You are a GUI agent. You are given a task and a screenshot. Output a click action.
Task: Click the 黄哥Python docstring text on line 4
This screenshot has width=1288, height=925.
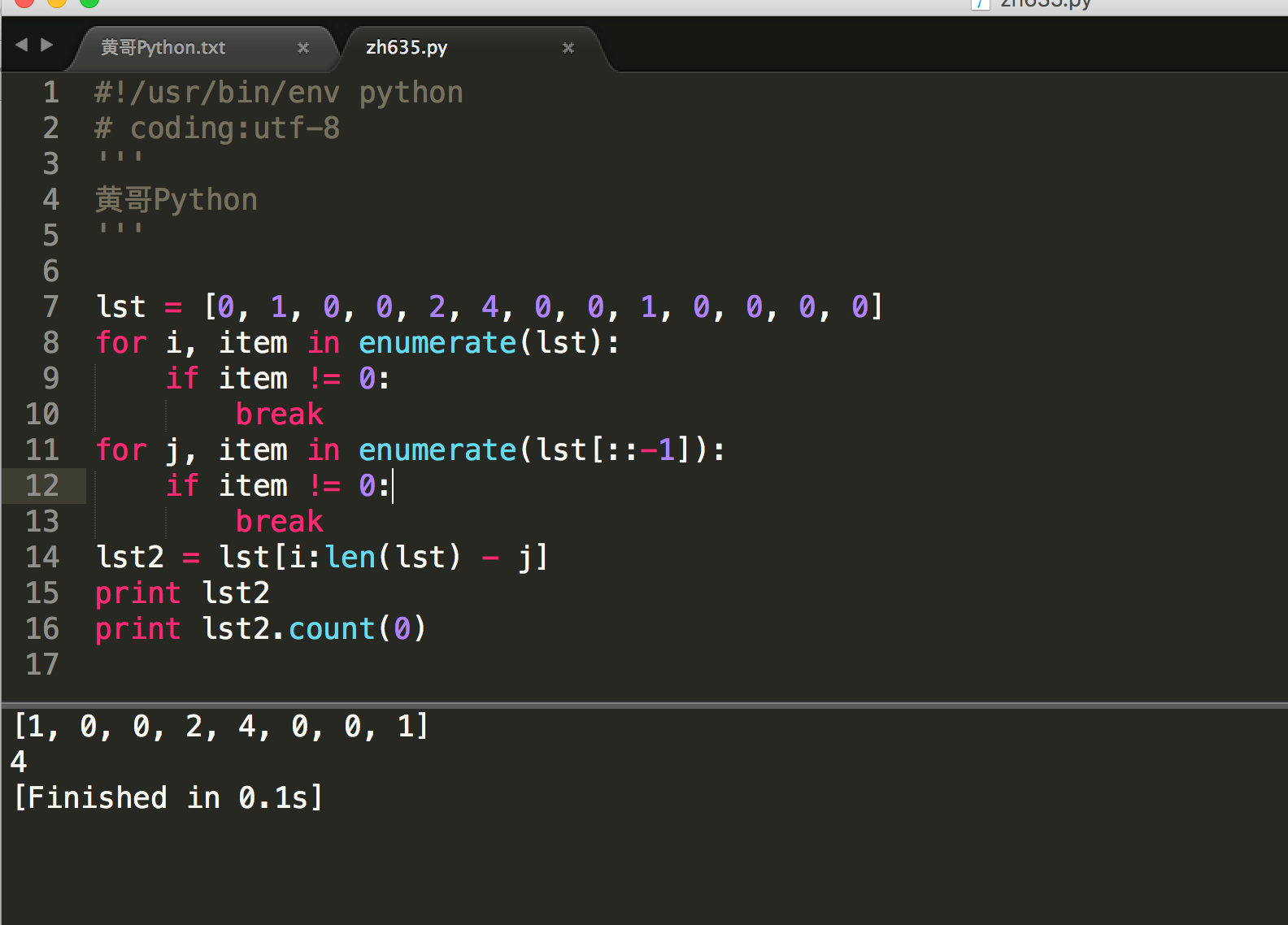point(176,199)
